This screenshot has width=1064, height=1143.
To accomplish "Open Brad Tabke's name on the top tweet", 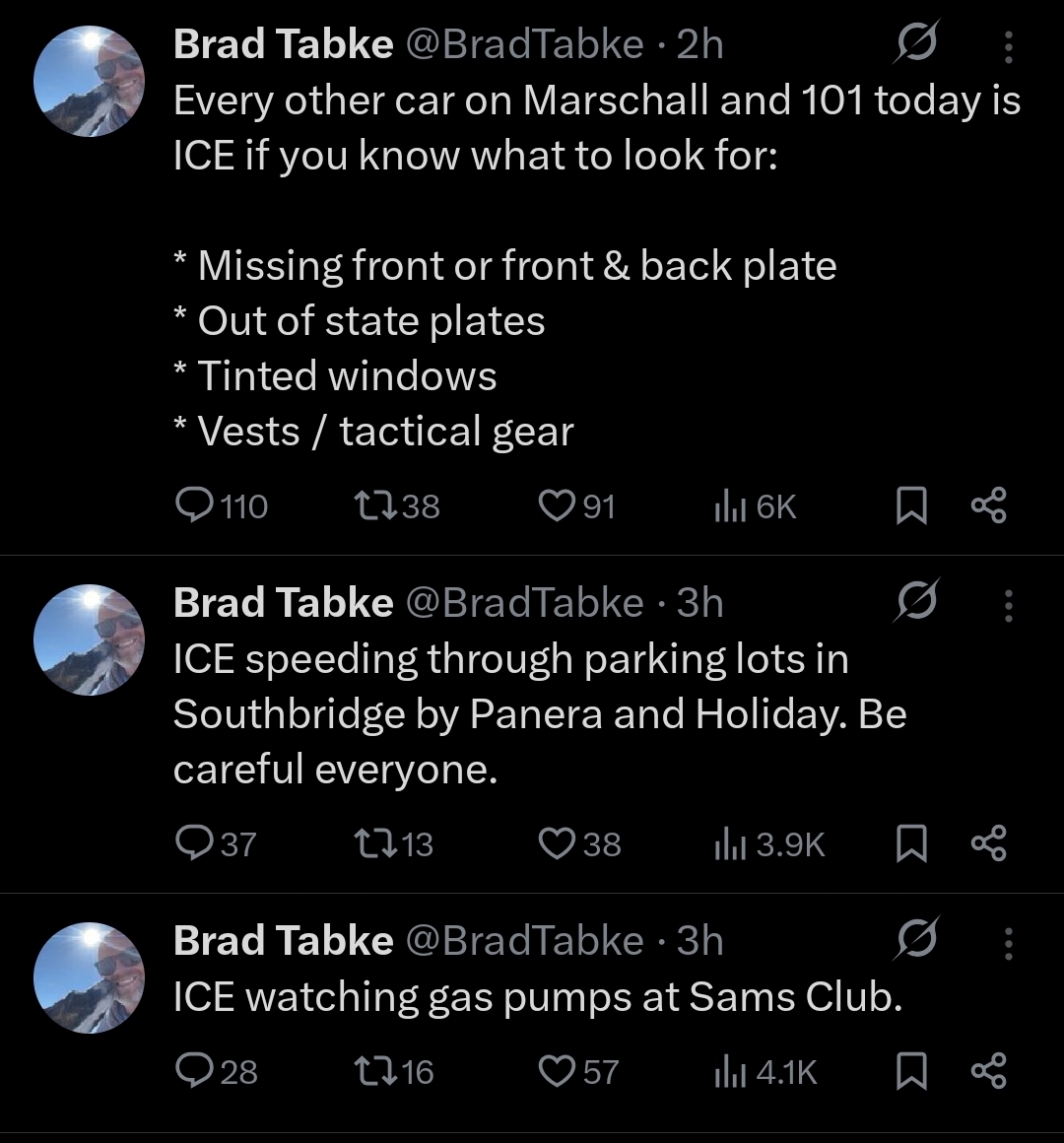I will click(x=283, y=44).
